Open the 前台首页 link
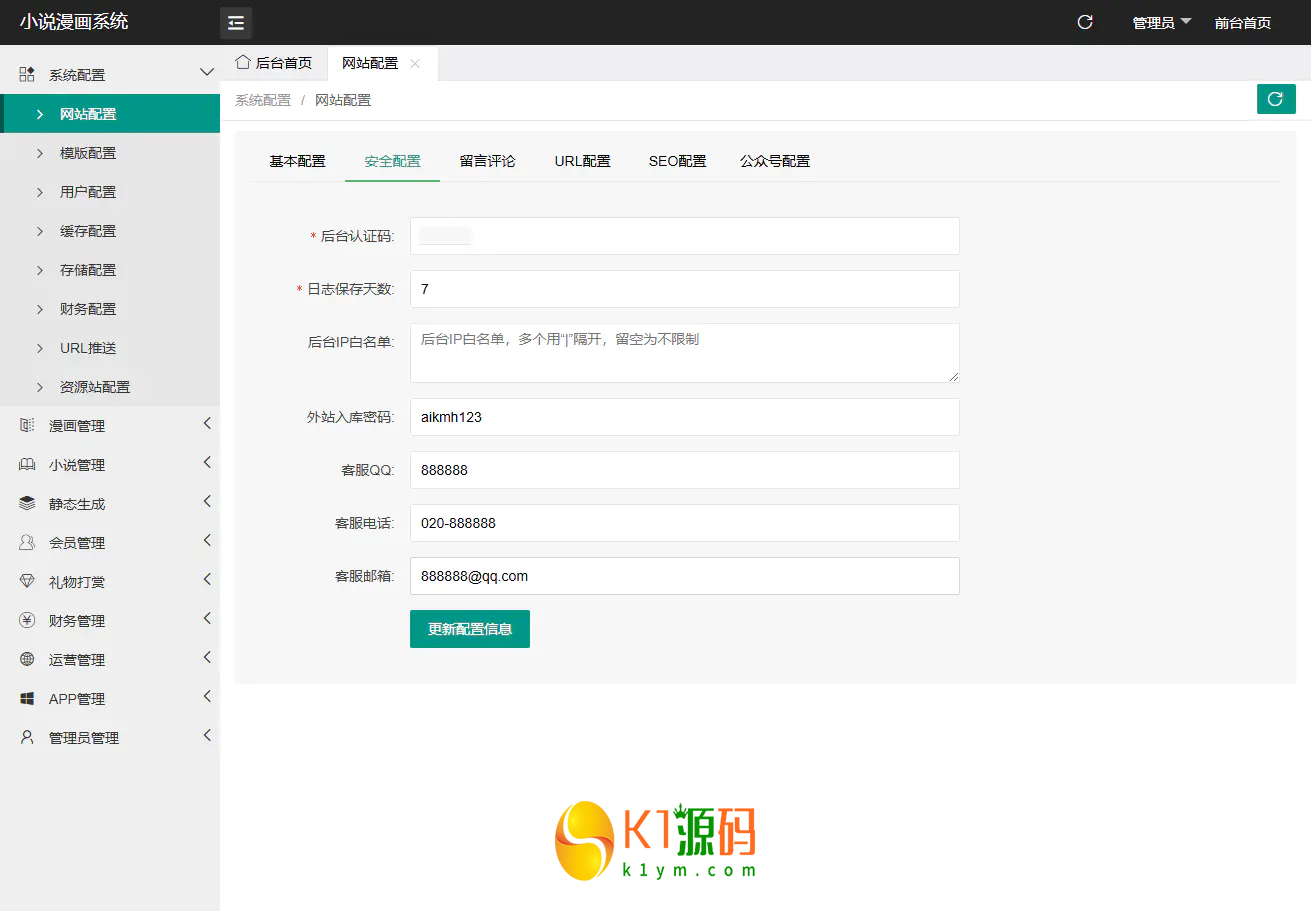The image size is (1311, 911). [1242, 22]
